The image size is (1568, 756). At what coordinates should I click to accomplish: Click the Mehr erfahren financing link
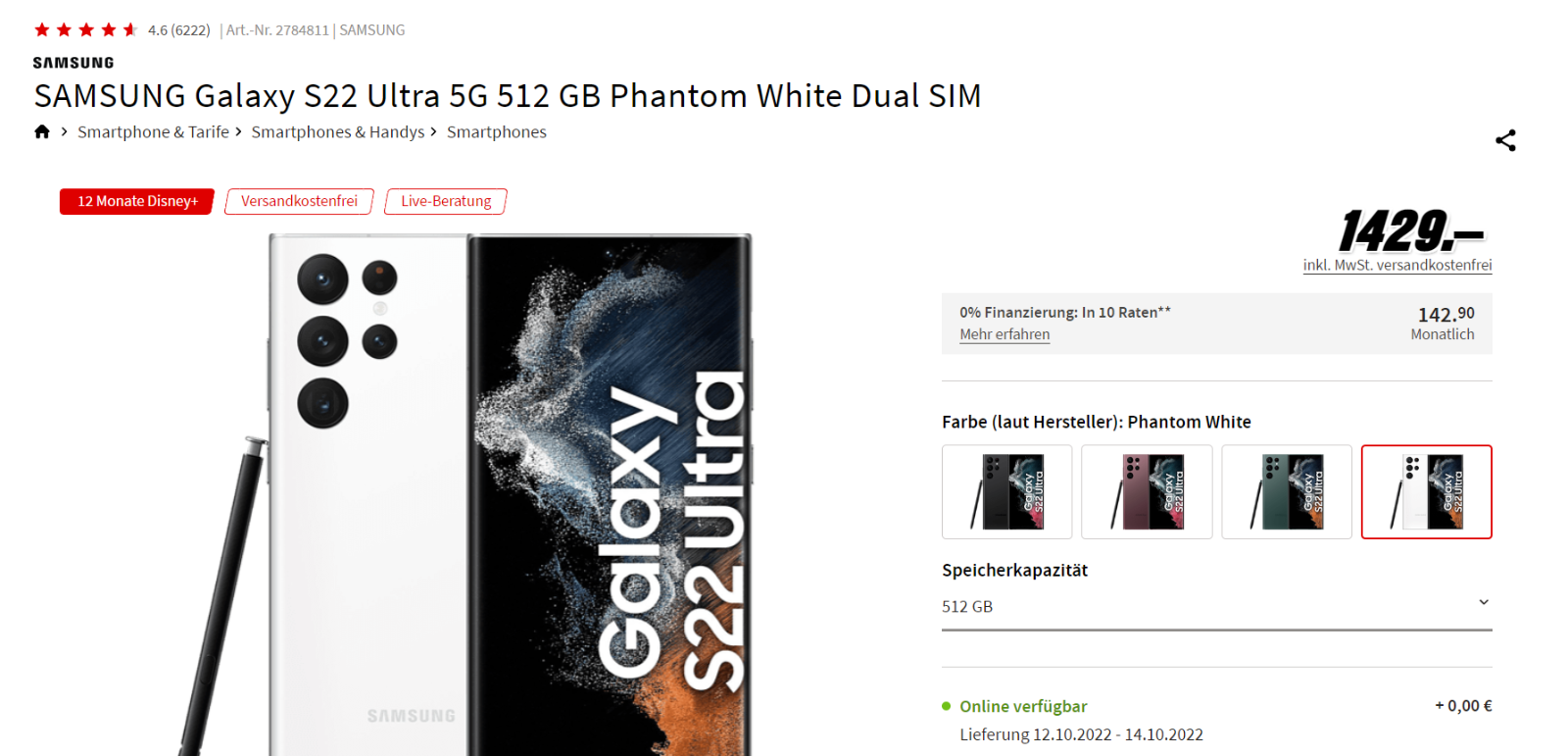click(1004, 334)
